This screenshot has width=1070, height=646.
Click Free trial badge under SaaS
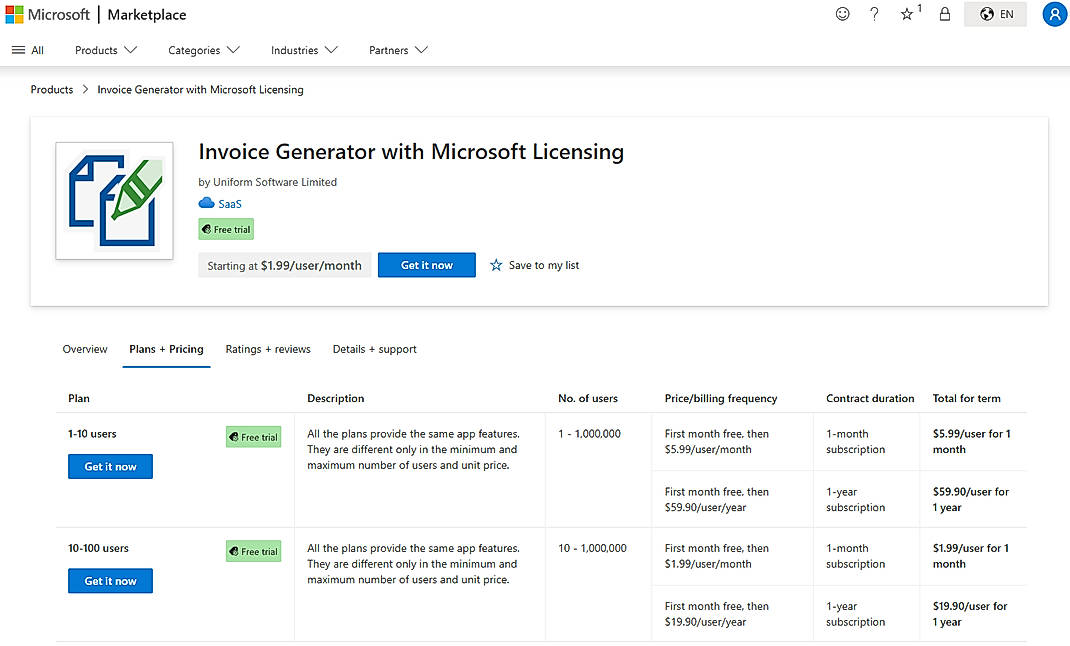click(226, 229)
